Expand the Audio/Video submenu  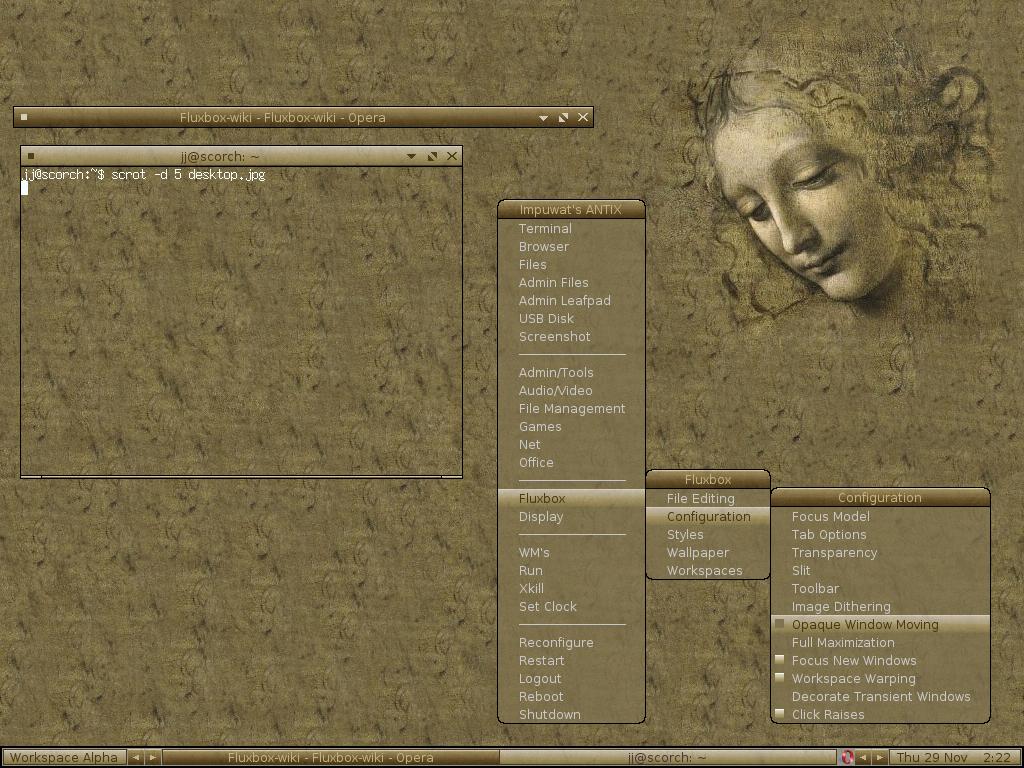click(x=571, y=391)
